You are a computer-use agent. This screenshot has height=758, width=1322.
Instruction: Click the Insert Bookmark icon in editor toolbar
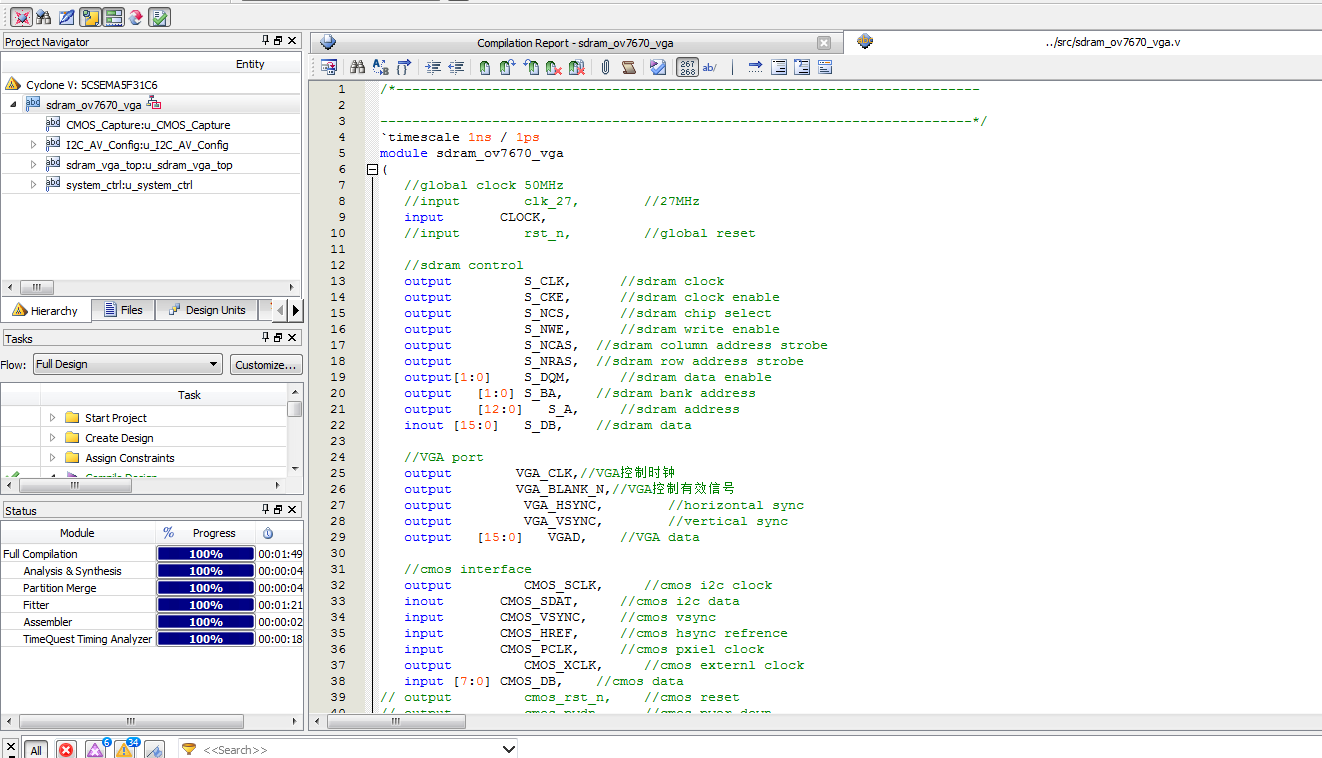pyautogui.click(x=485, y=67)
